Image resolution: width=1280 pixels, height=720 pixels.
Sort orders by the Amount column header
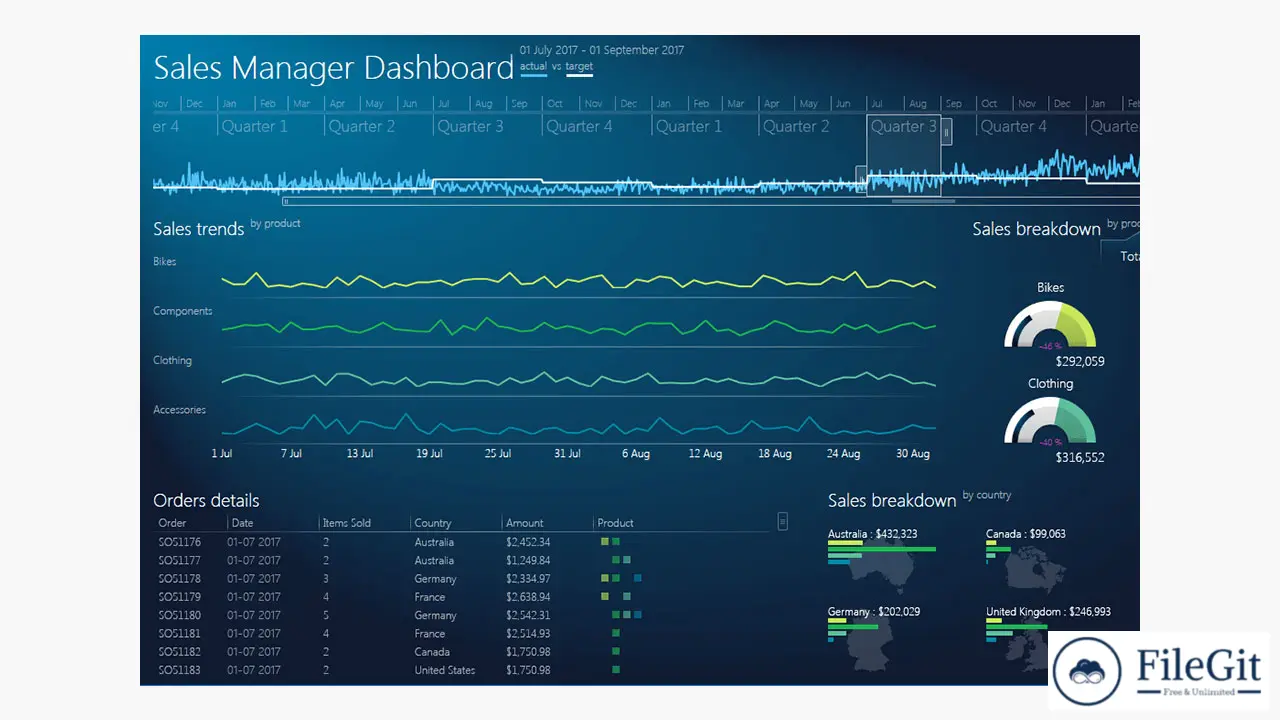click(x=525, y=523)
